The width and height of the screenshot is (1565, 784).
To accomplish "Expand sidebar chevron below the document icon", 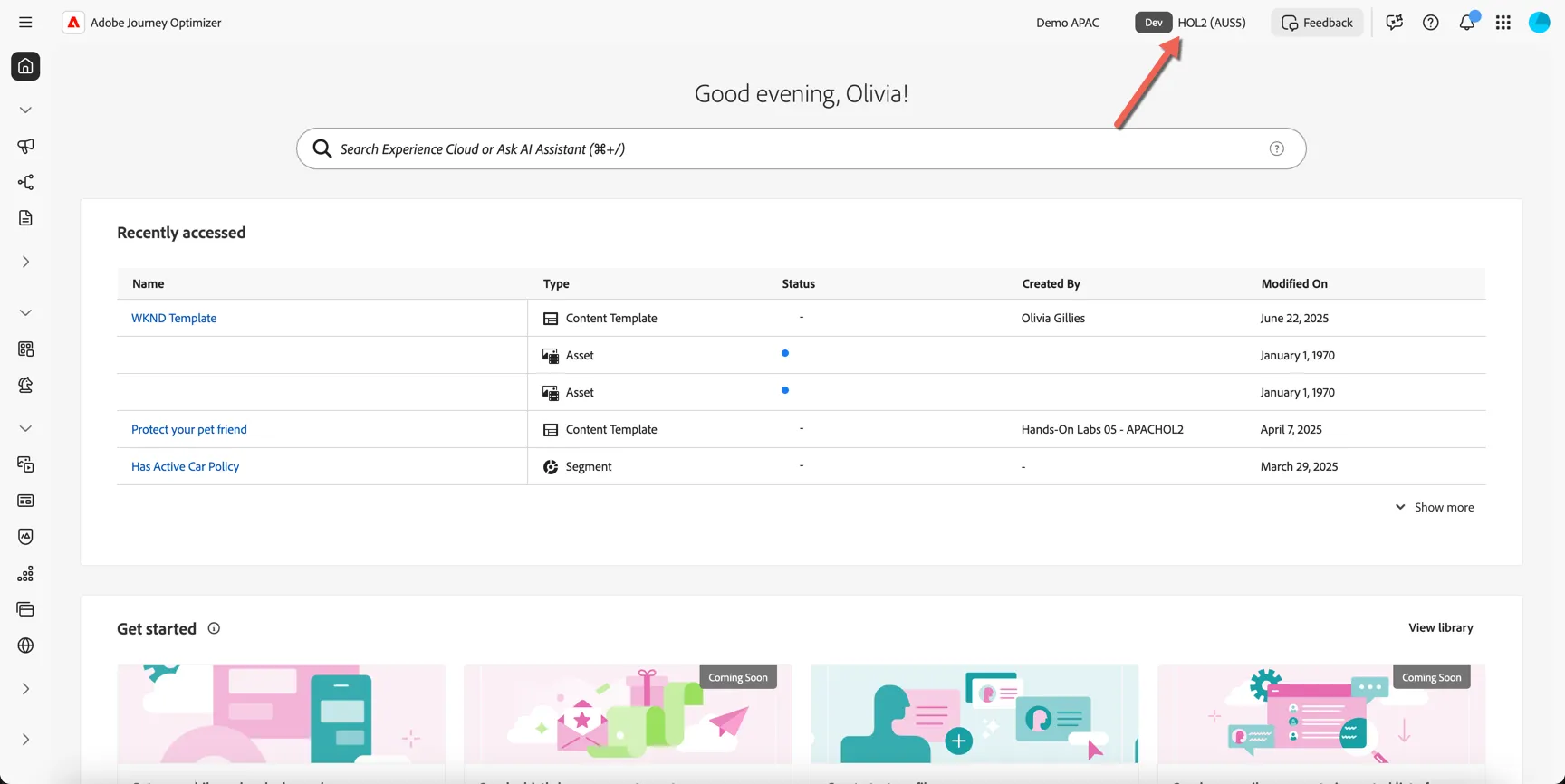I will [x=25, y=262].
